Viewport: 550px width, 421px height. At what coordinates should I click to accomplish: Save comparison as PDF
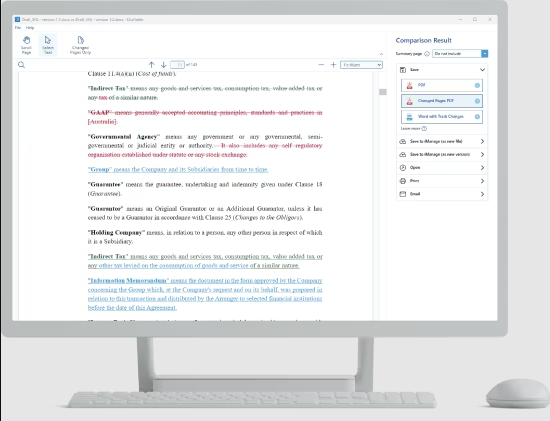click(442, 85)
